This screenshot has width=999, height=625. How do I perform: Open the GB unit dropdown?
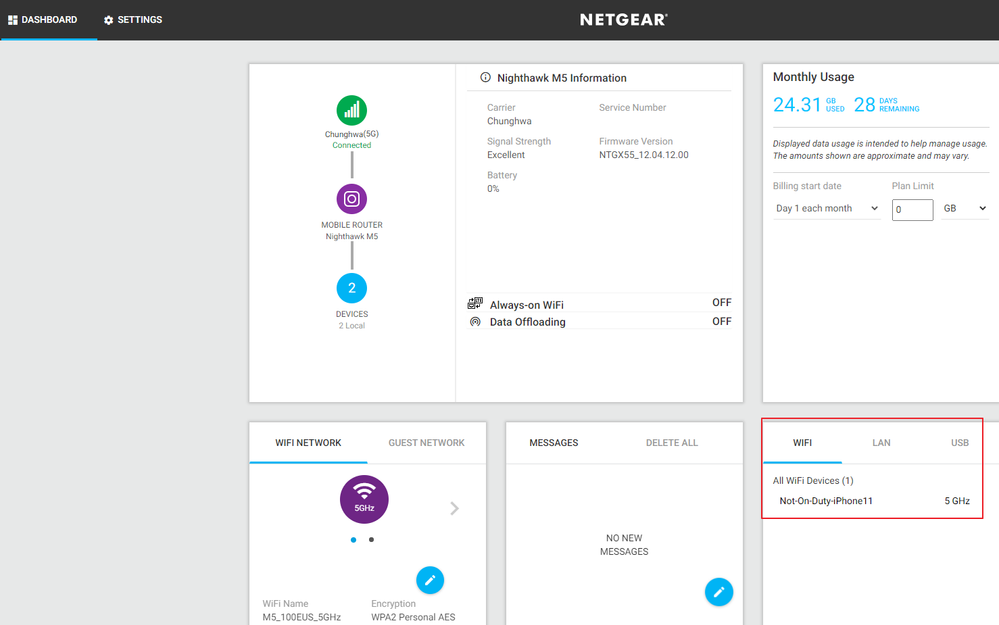[965, 208]
